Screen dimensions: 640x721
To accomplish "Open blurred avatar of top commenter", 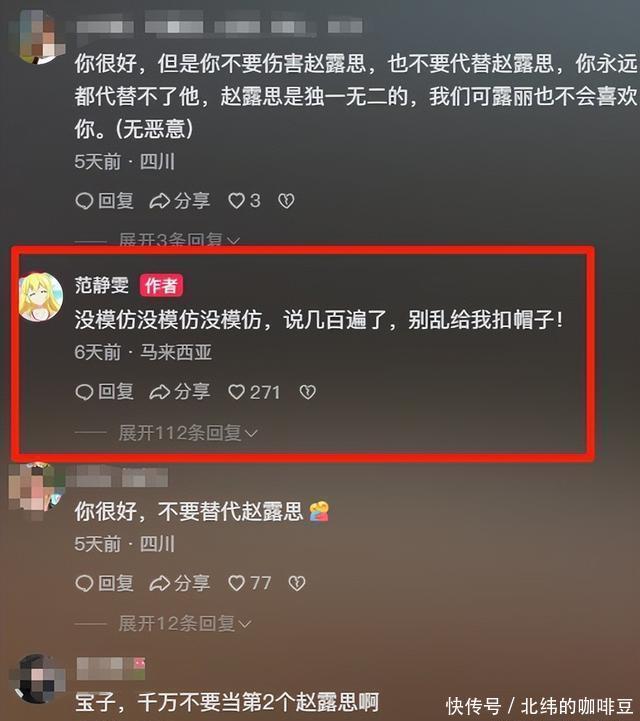I will coord(39,38).
